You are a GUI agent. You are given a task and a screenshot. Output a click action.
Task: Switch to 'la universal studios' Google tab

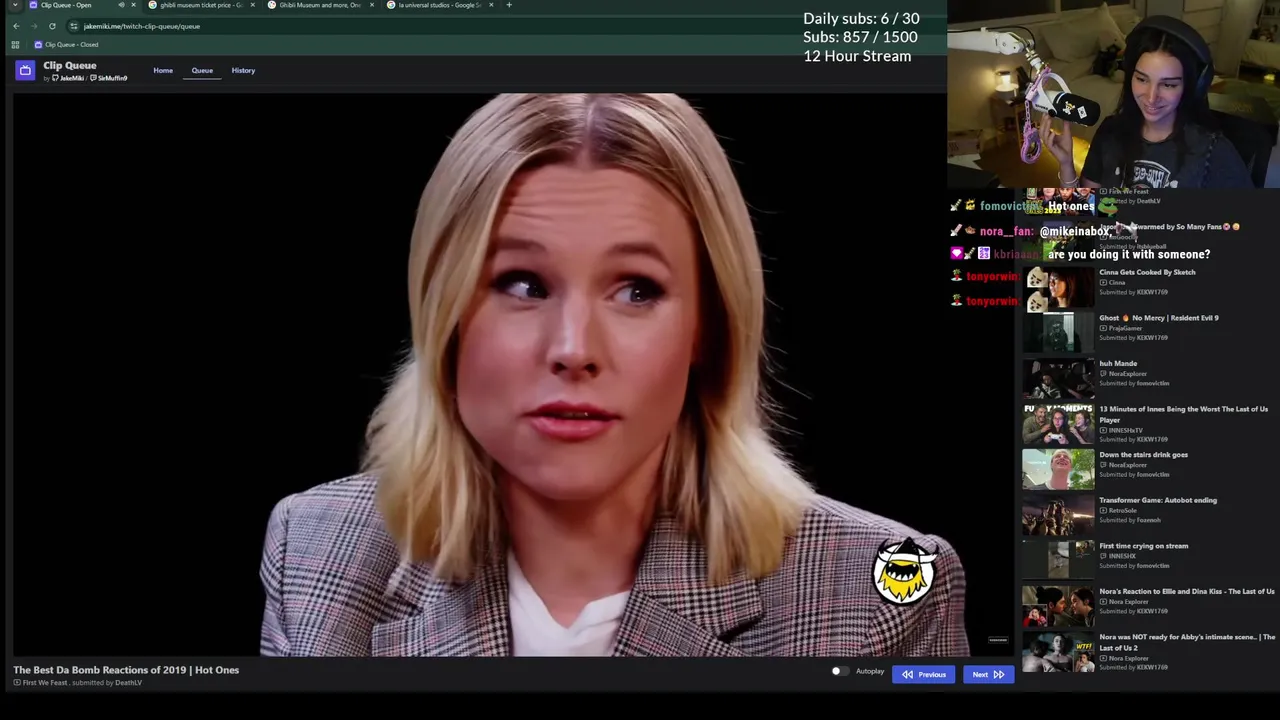pyautogui.click(x=438, y=5)
